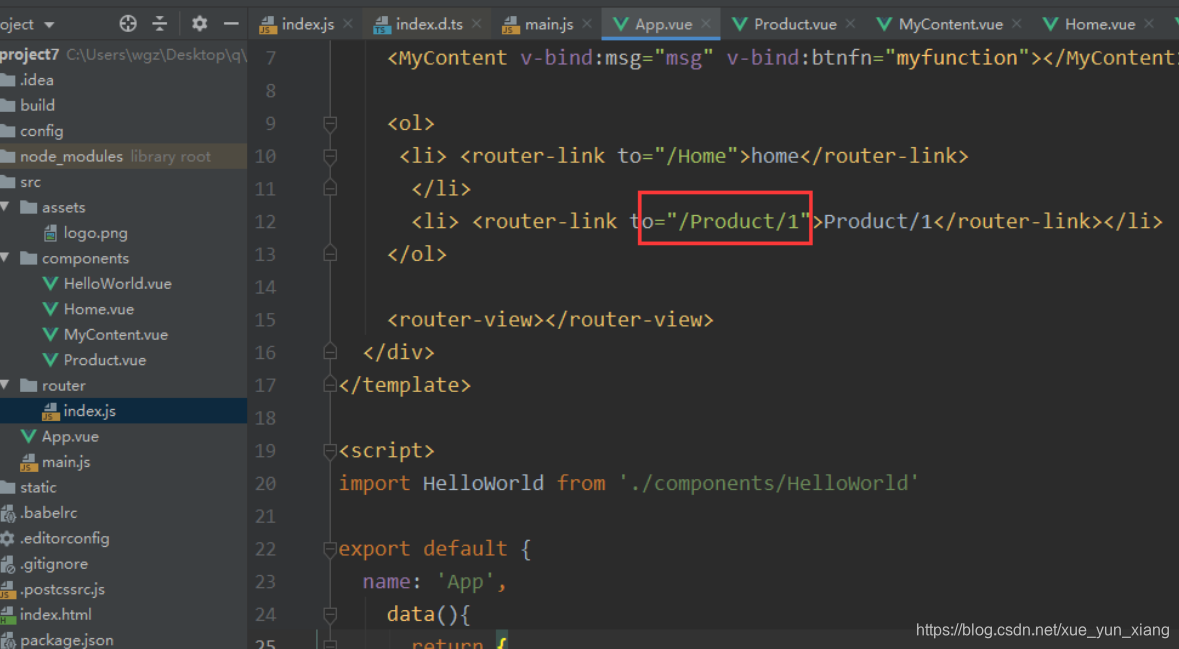1179x649 pixels.
Task: Fold the data() function at line 24
Action: coord(329,614)
